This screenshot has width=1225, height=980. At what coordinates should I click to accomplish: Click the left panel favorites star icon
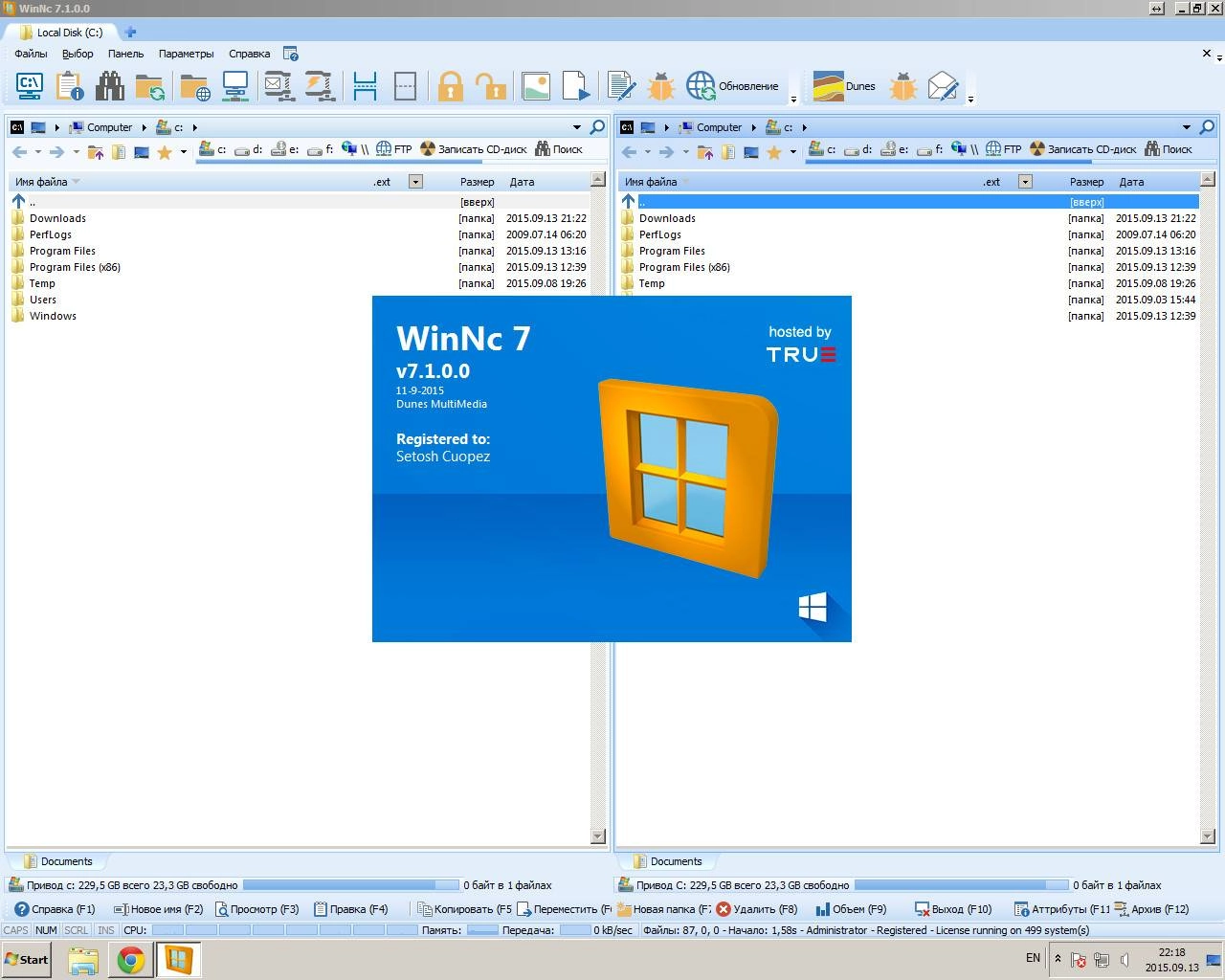click(x=165, y=151)
